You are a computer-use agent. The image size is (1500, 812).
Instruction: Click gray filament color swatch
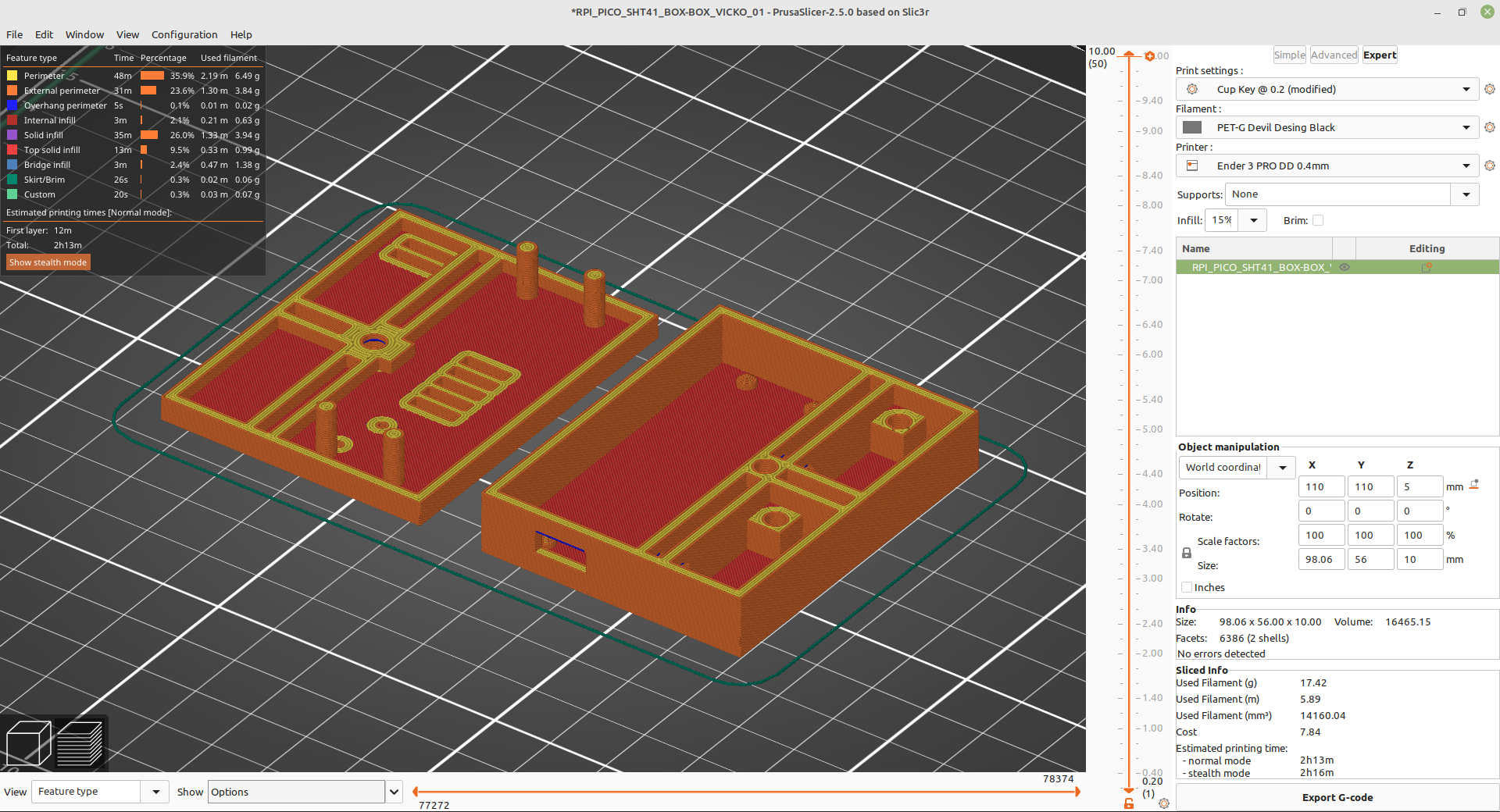click(x=1192, y=127)
